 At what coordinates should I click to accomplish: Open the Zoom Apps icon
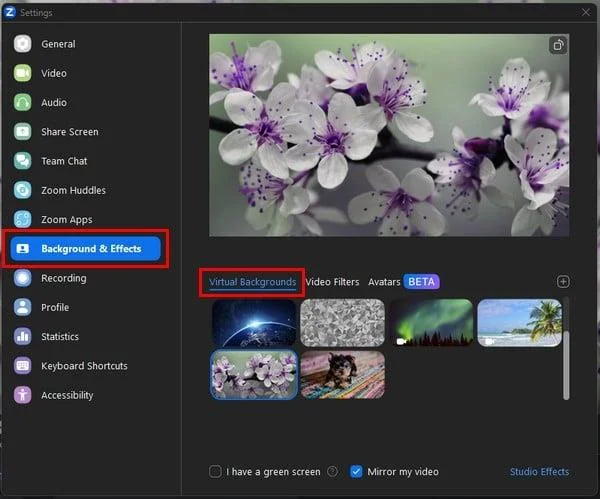coord(23,219)
